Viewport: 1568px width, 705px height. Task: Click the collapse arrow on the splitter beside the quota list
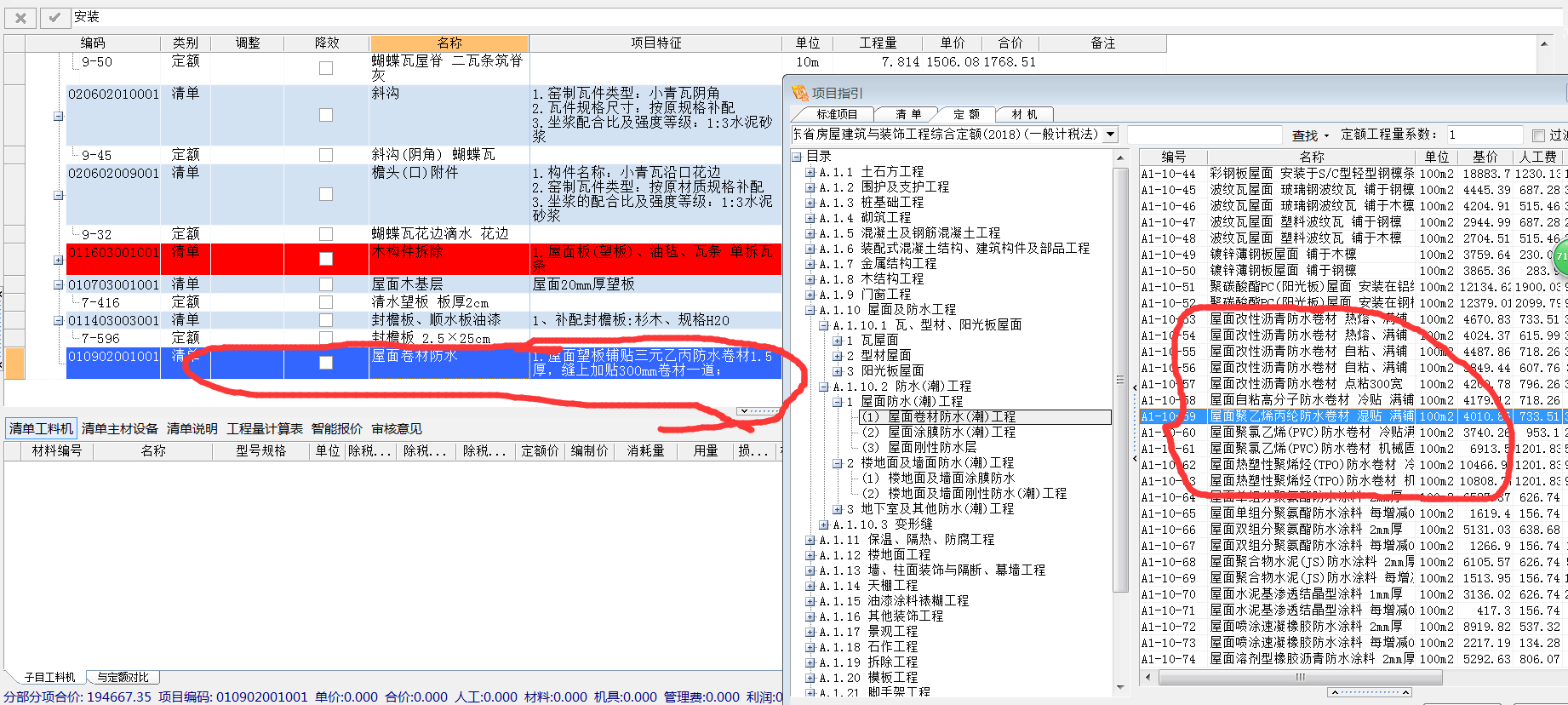1134,388
